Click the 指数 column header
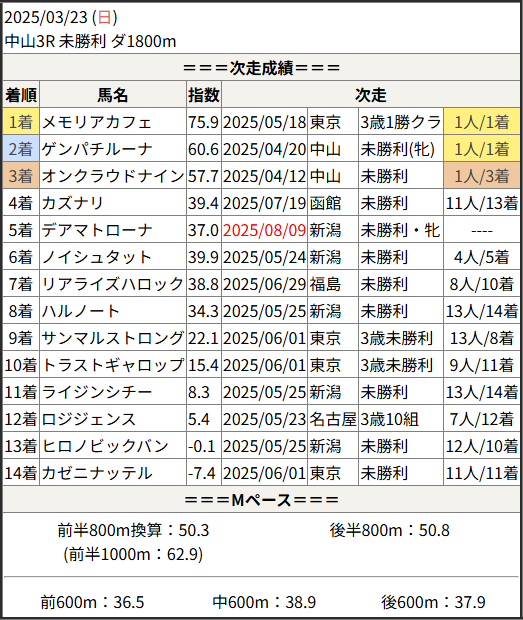This screenshot has height=620, width=523. [x=204, y=95]
